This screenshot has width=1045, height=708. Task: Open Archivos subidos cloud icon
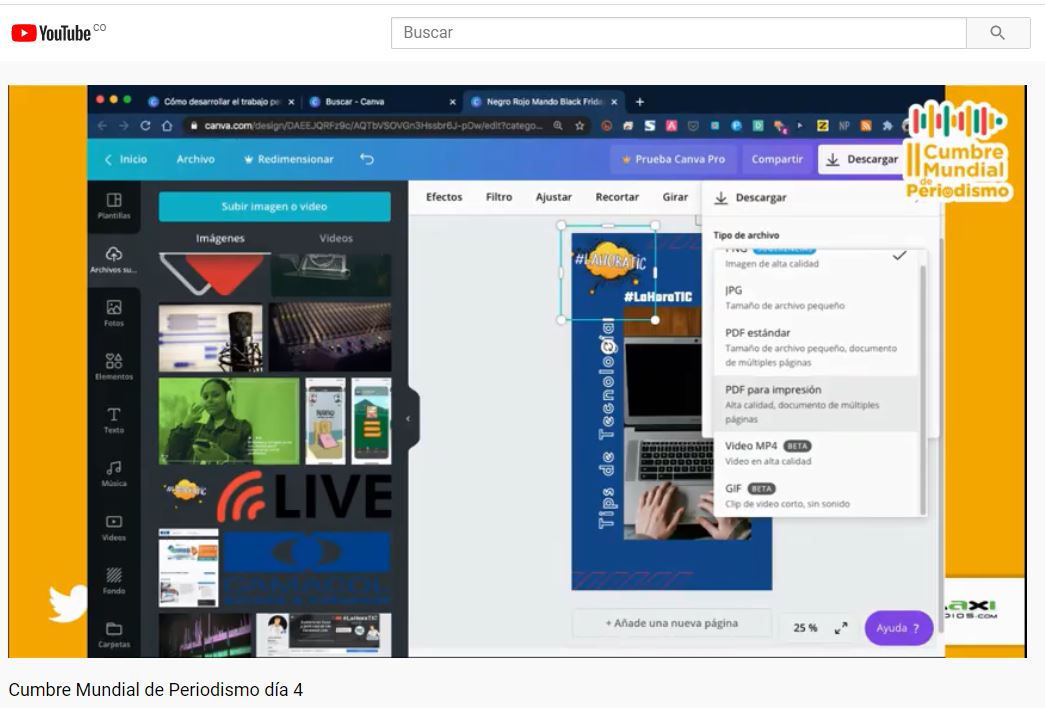pos(114,259)
